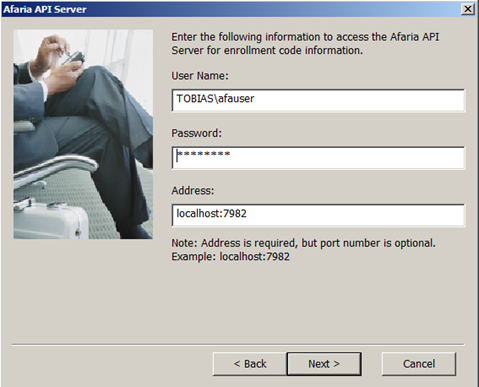Screen dimensions: 479x387
Task: Click the TOBIAS\afauser text entry
Action: tap(215, 99)
